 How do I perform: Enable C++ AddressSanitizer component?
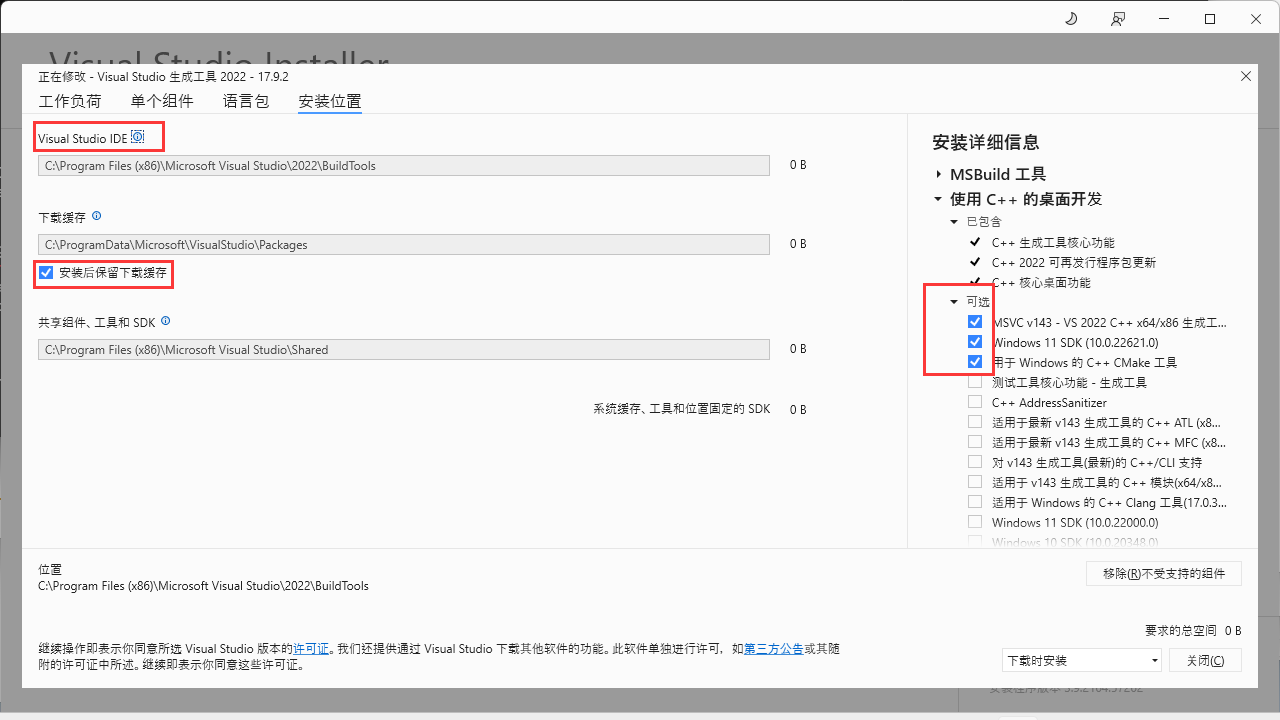point(975,402)
